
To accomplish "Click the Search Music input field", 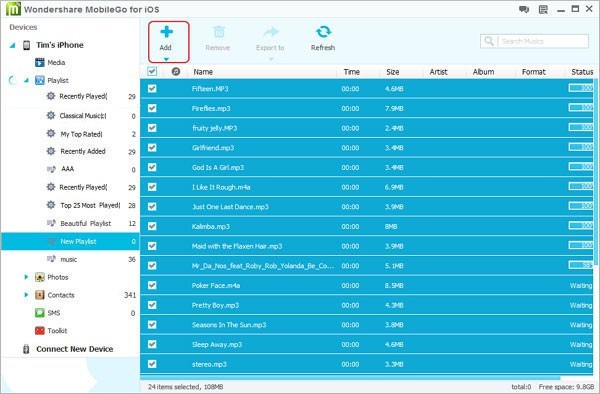I will 534,41.
